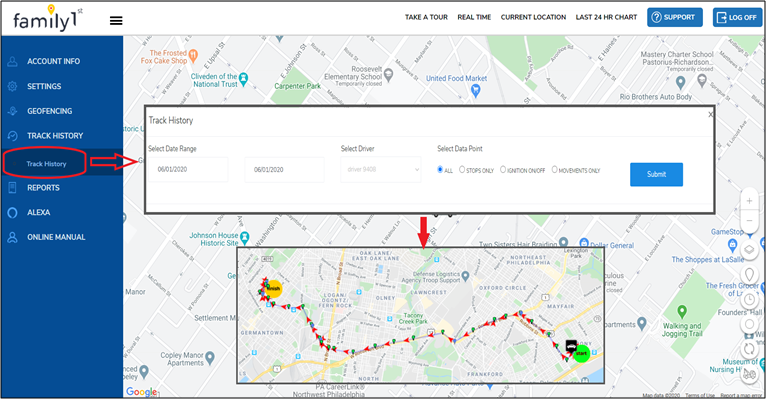Click the start date input field
This screenshot has height=399, width=766.
click(x=188, y=169)
